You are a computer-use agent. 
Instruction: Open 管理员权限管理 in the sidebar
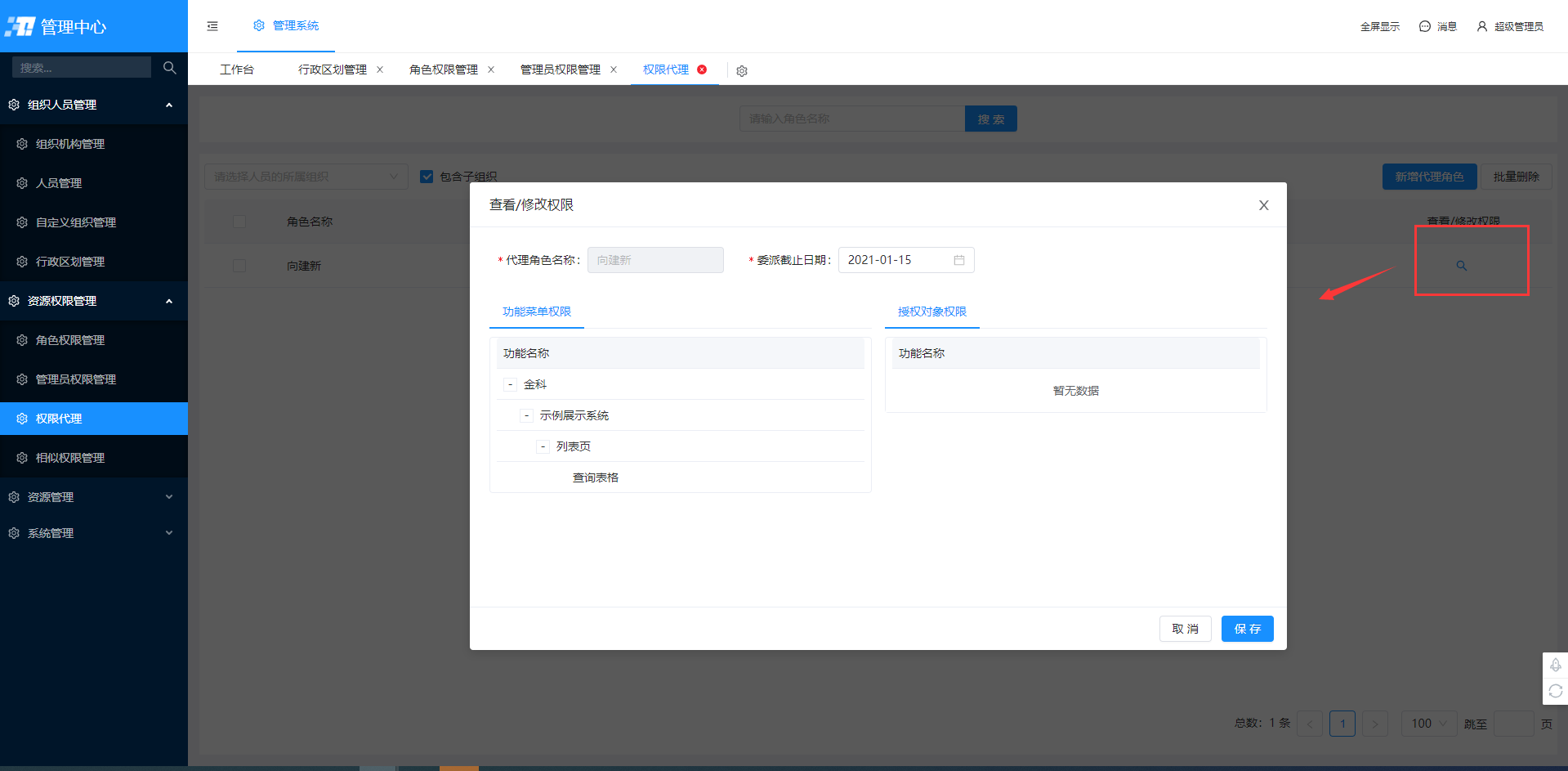click(x=94, y=379)
